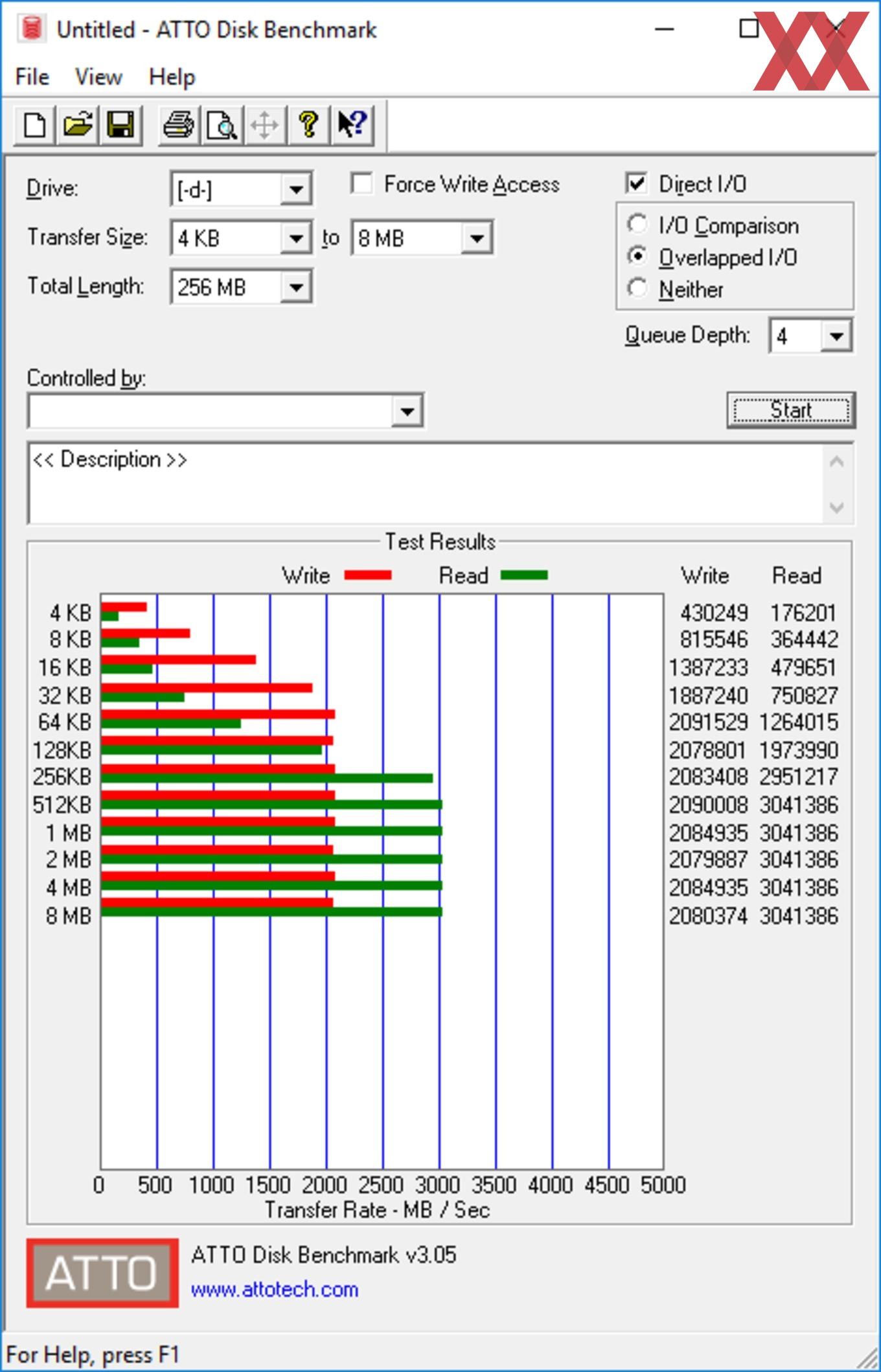Viewport: 881px width, 1372px height.
Task: Click the 512KB write value 2090008
Action: pyautogui.click(x=709, y=805)
